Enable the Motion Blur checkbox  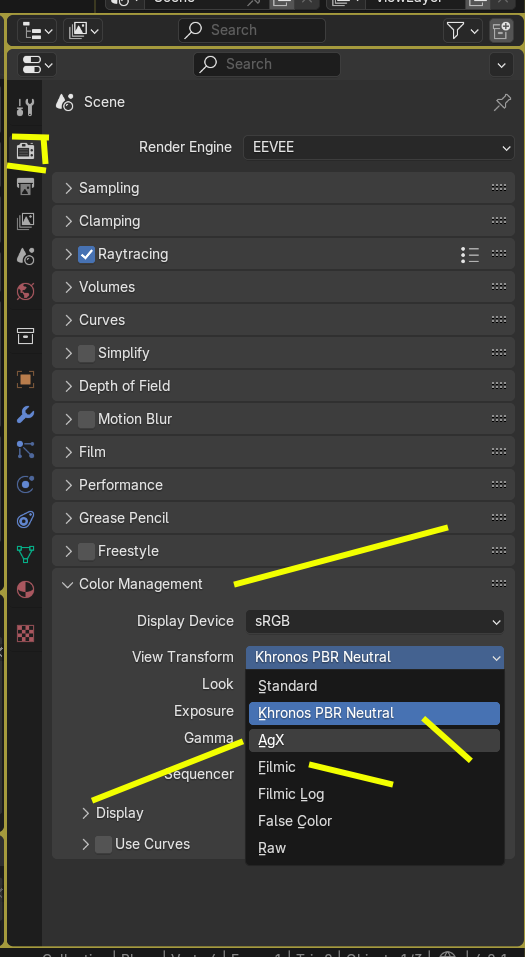[x=86, y=419]
